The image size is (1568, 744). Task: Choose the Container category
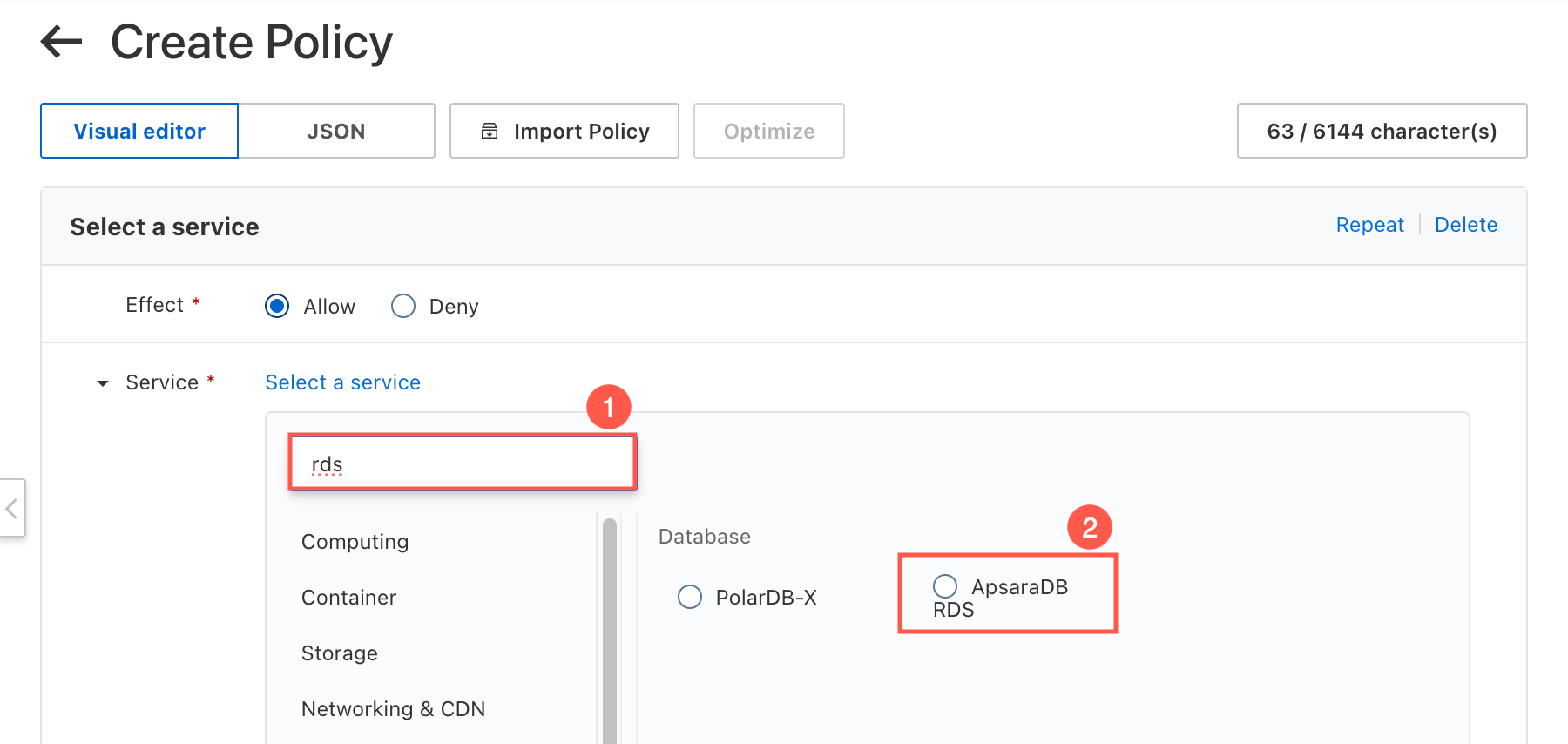(349, 598)
